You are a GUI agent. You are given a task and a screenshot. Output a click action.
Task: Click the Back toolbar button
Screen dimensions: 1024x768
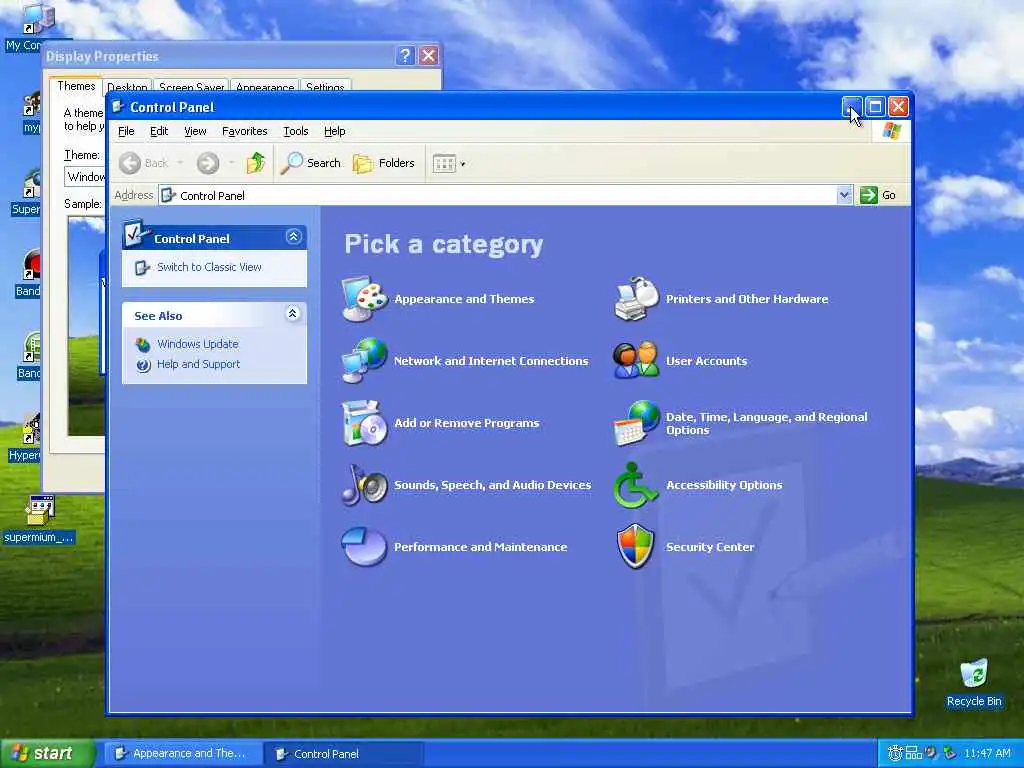tap(144, 163)
